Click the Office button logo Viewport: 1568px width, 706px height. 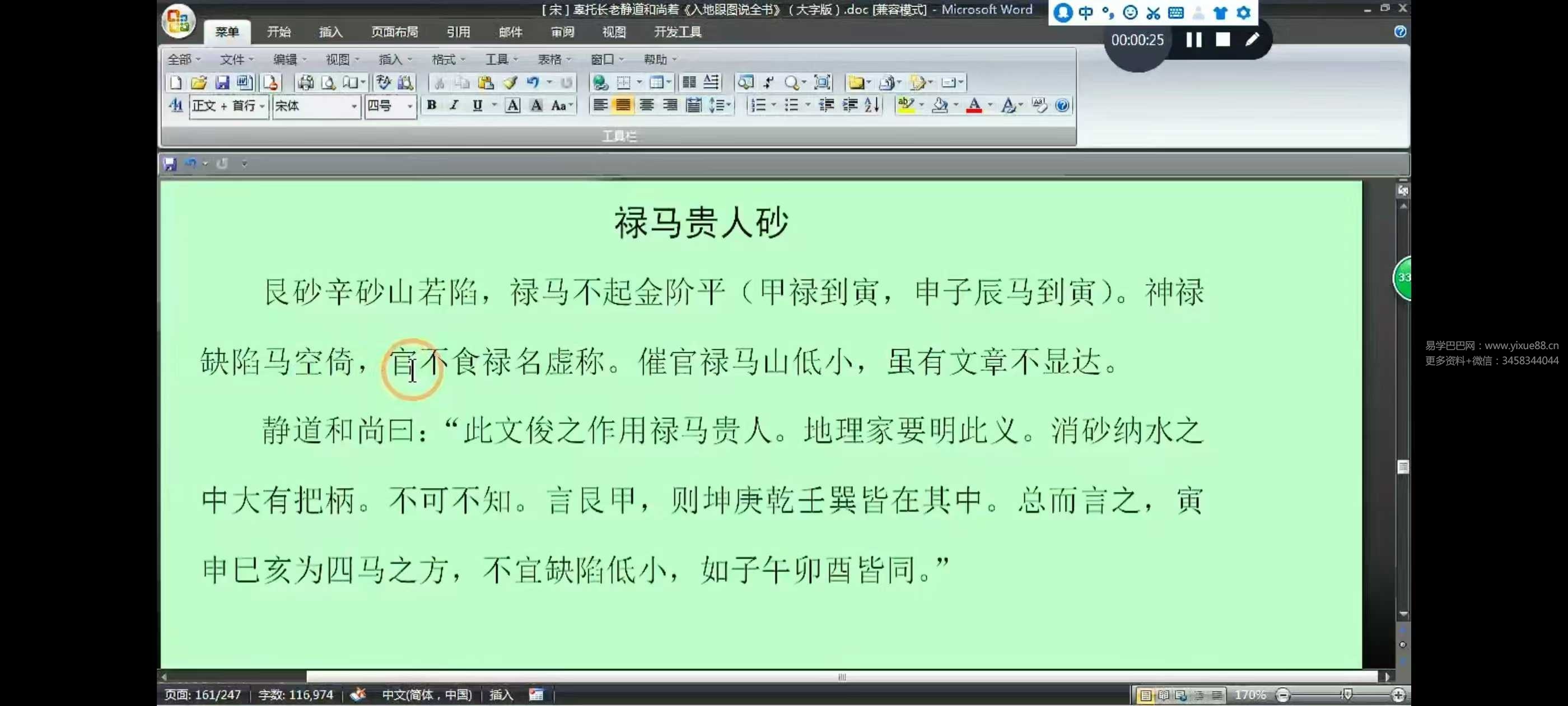178,21
